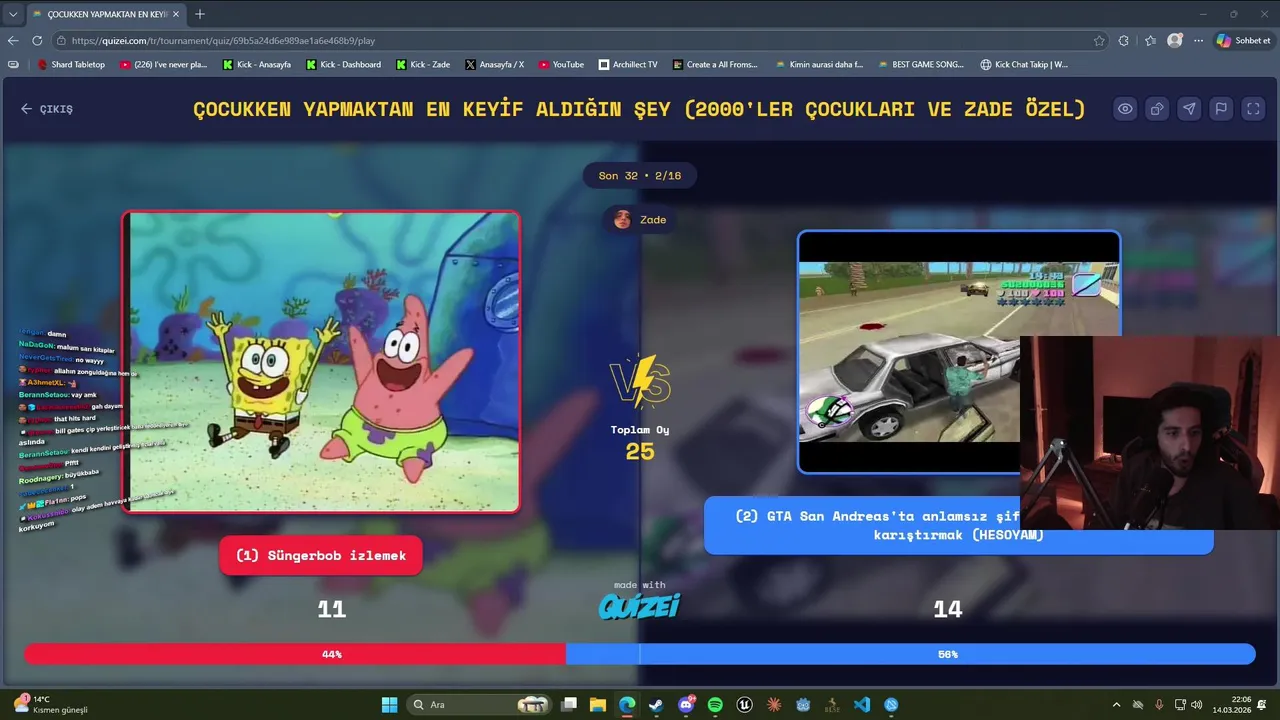Reload the page with the refresh icon
Screen dimensions: 1280x720
[x=37, y=41]
